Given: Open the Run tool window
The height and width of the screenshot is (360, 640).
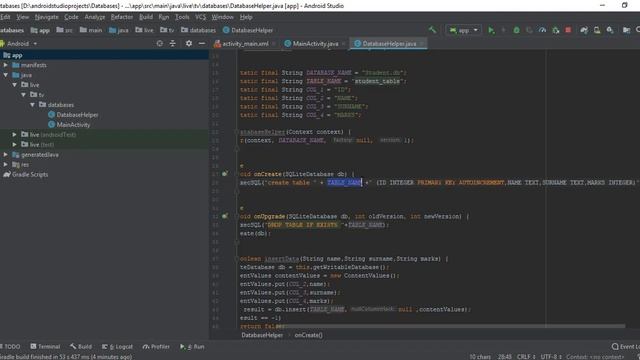Looking at the screenshot, I should [192, 347].
